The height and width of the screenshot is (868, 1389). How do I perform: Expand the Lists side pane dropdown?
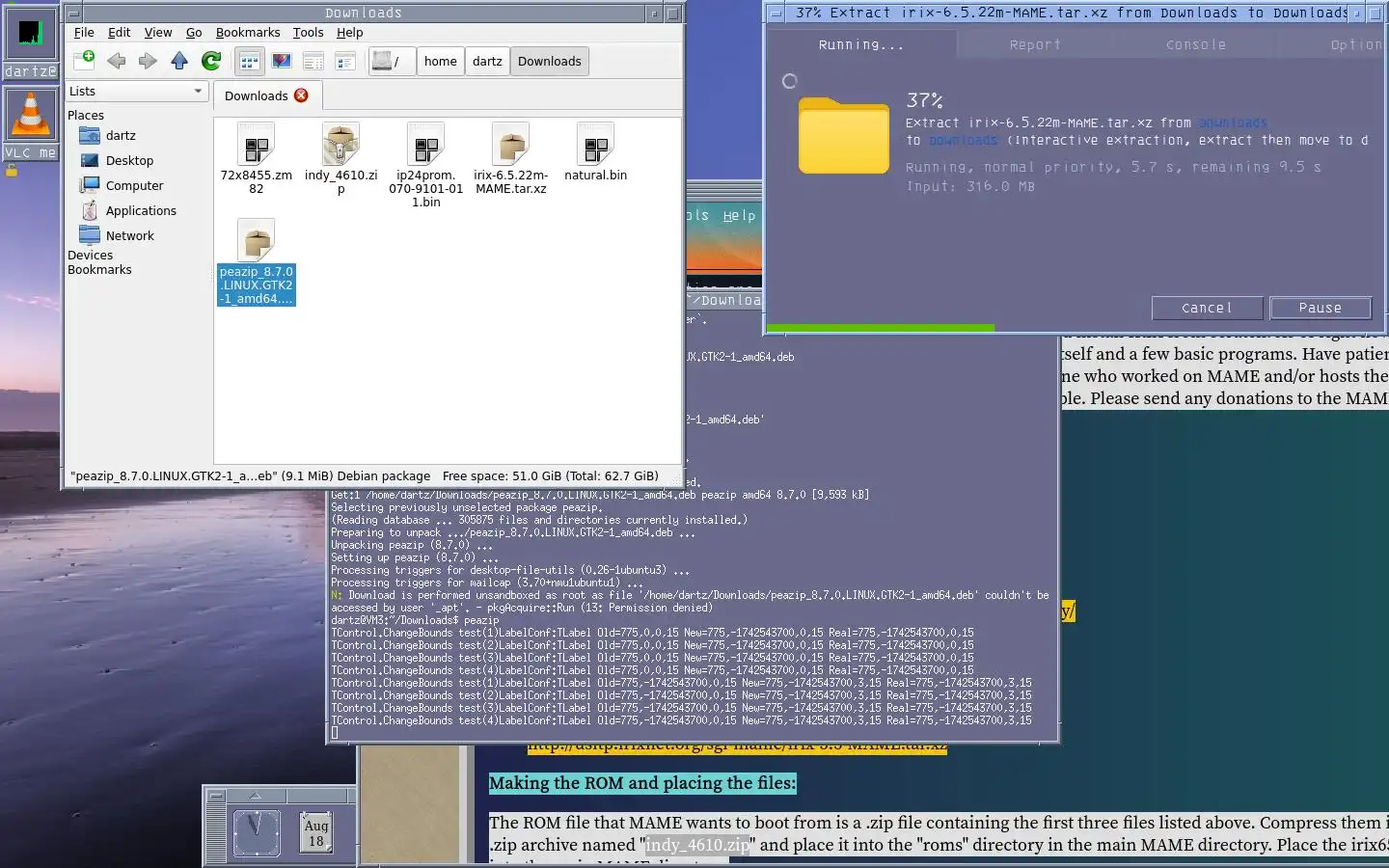tap(137, 91)
